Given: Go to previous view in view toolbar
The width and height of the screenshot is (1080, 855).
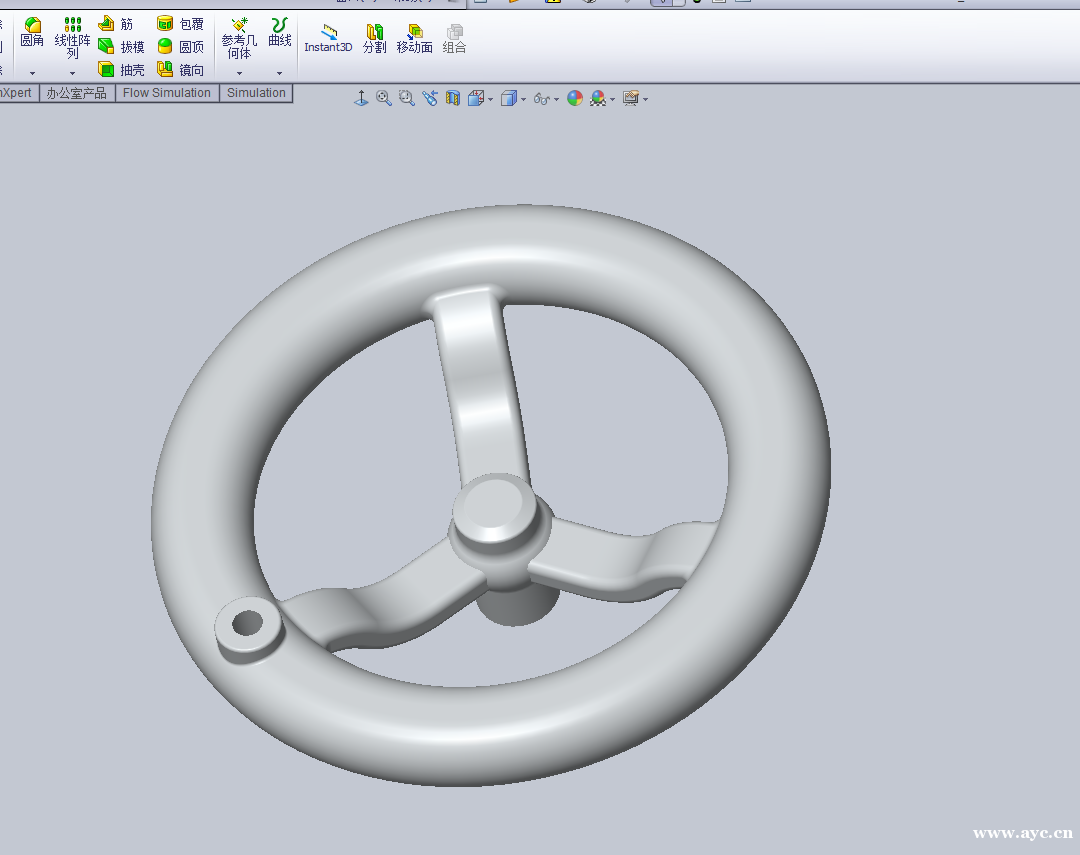Looking at the screenshot, I should [430, 98].
